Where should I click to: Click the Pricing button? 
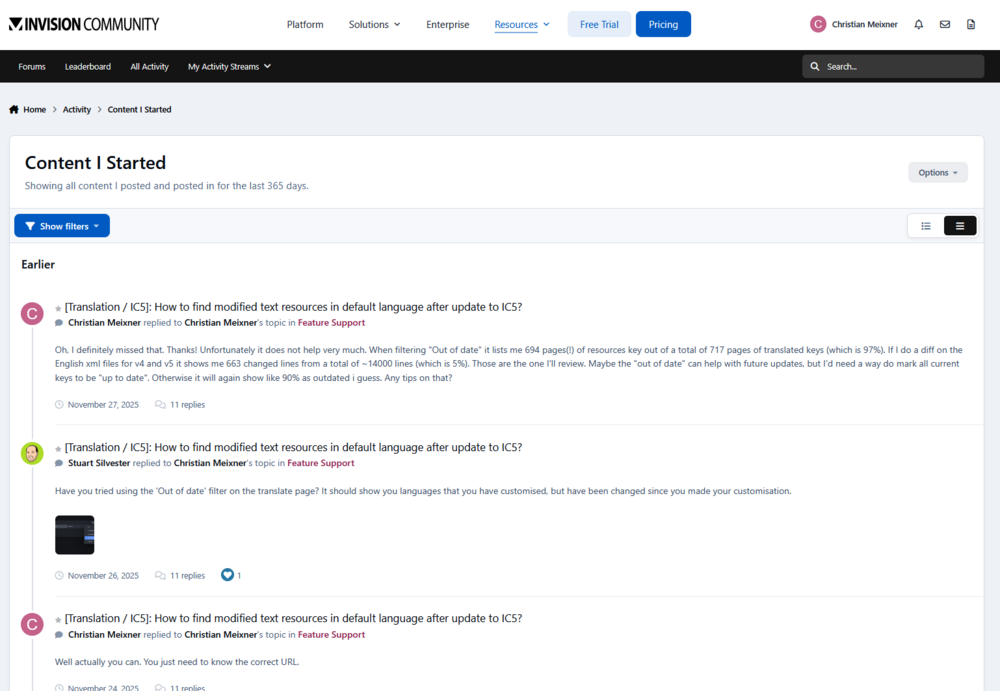[x=663, y=24]
